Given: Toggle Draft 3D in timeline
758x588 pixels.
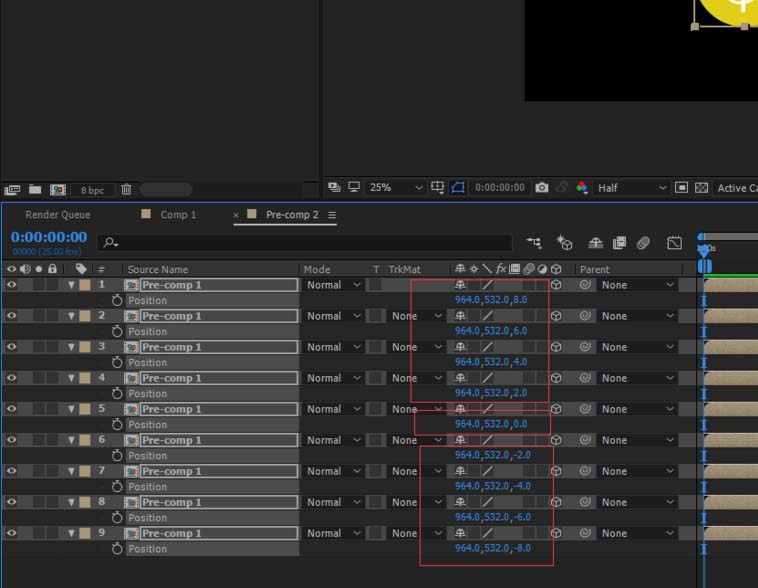Looking at the screenshot, I should tap(564, 242).
